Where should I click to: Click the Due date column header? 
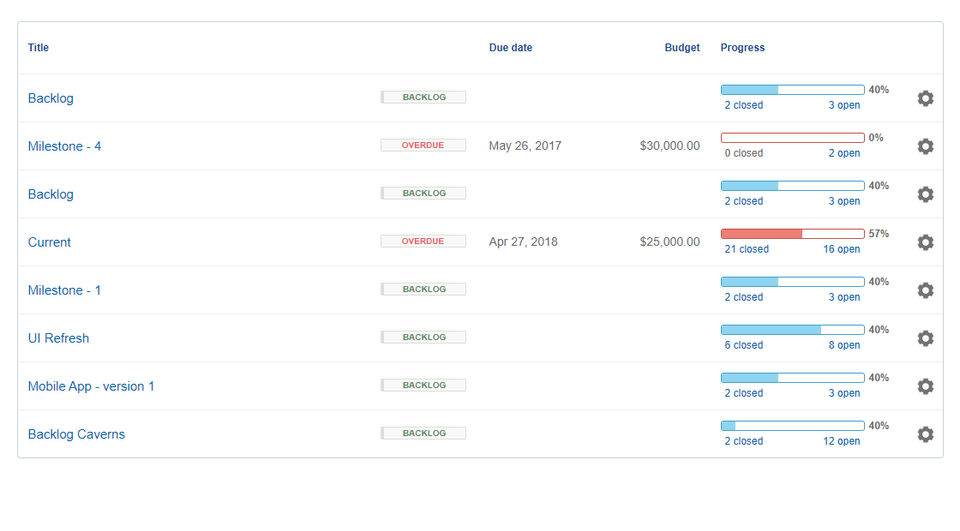510,48
